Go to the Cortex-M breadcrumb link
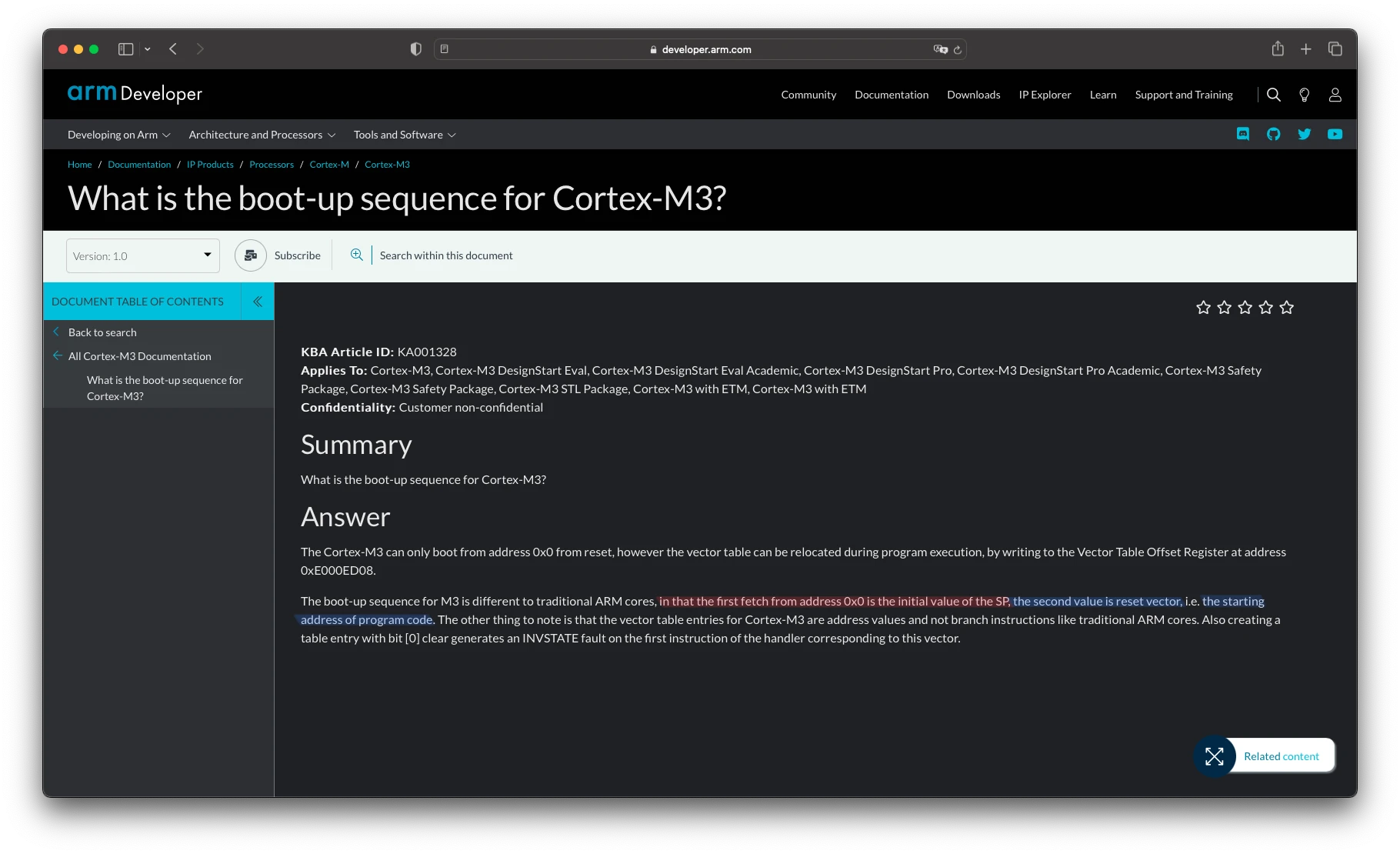Screen dimensions: 1400x854 click(329, 165)
